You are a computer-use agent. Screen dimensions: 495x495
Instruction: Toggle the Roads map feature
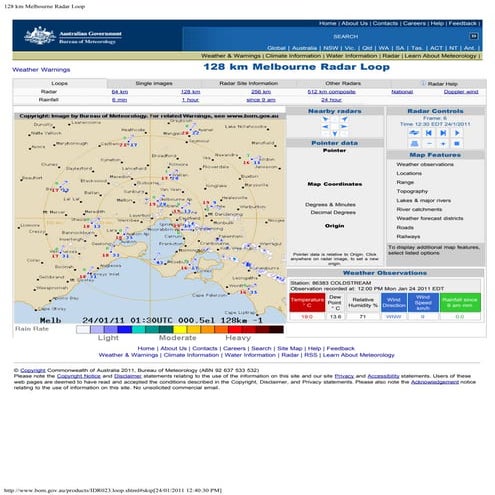coord(405,227)
